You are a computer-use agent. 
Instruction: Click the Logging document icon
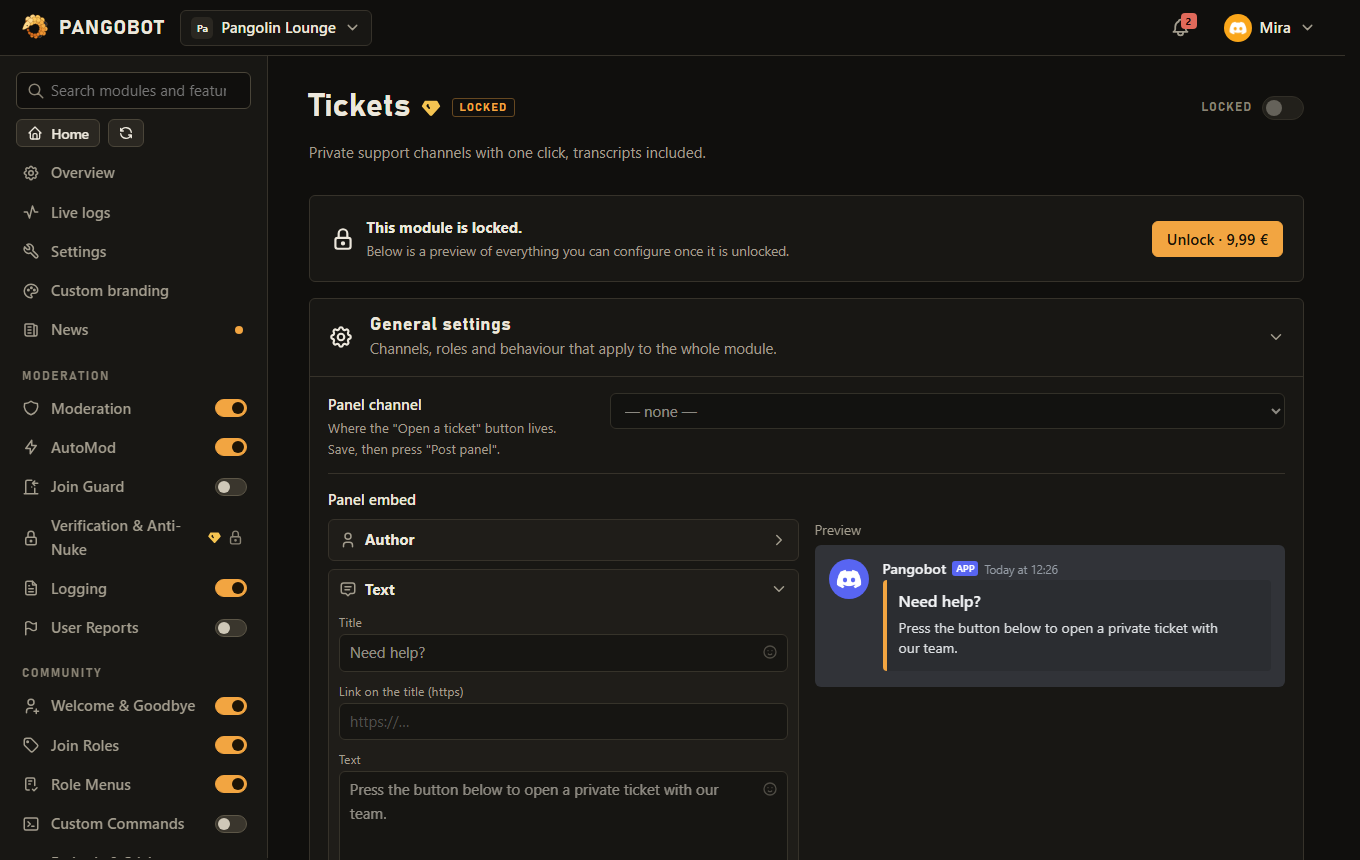point(31,589)
